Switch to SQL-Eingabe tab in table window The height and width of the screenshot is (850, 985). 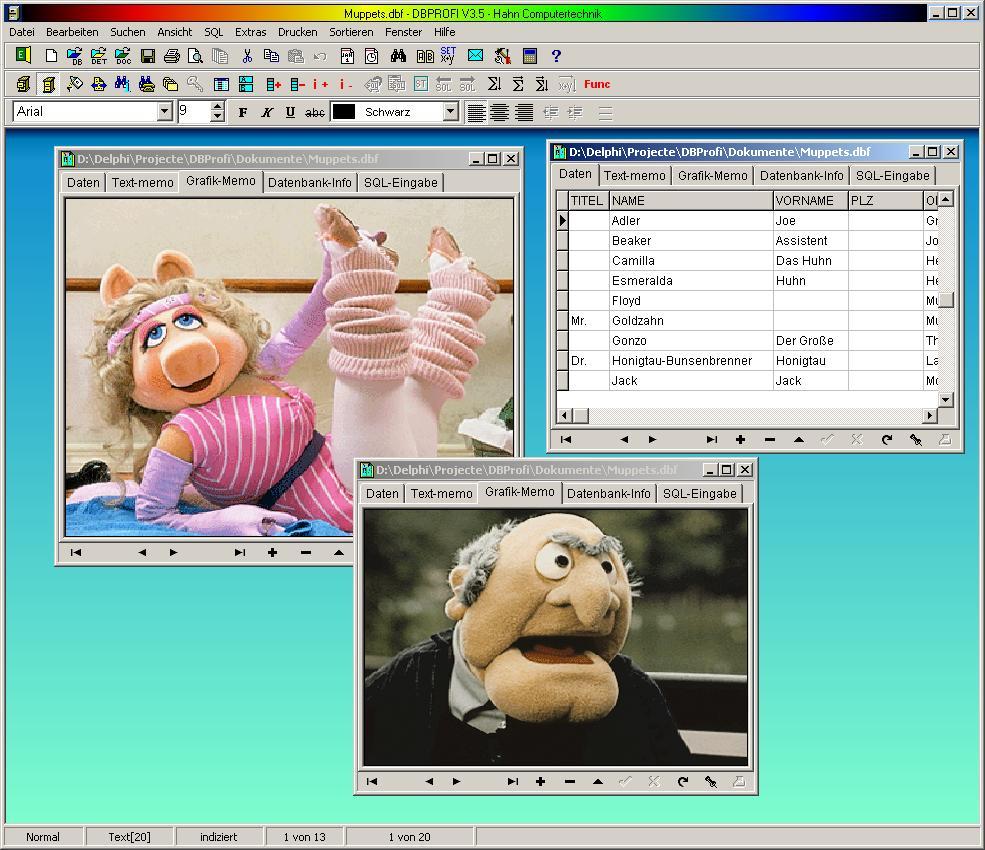(893, 176)
